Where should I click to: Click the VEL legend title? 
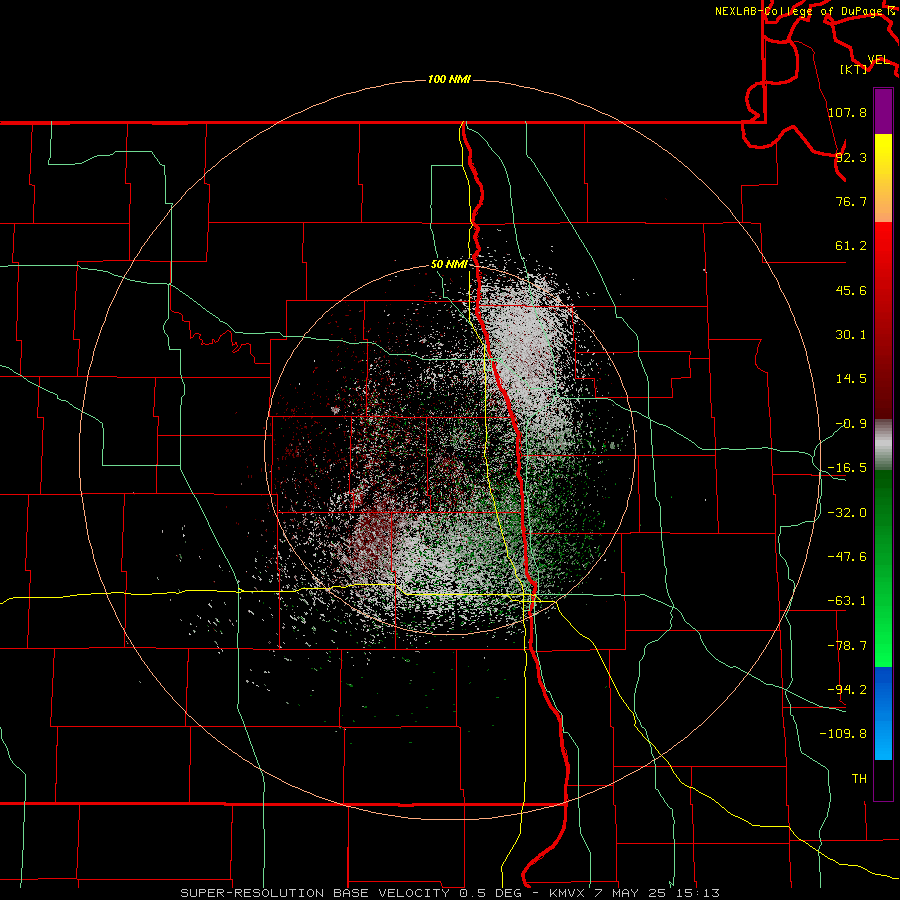click(x=878, y=60)
